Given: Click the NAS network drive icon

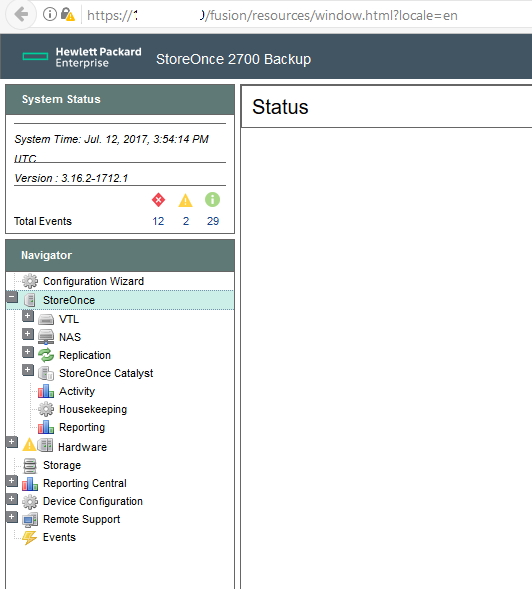Looking at the screenshot, I should coord(46,337).
